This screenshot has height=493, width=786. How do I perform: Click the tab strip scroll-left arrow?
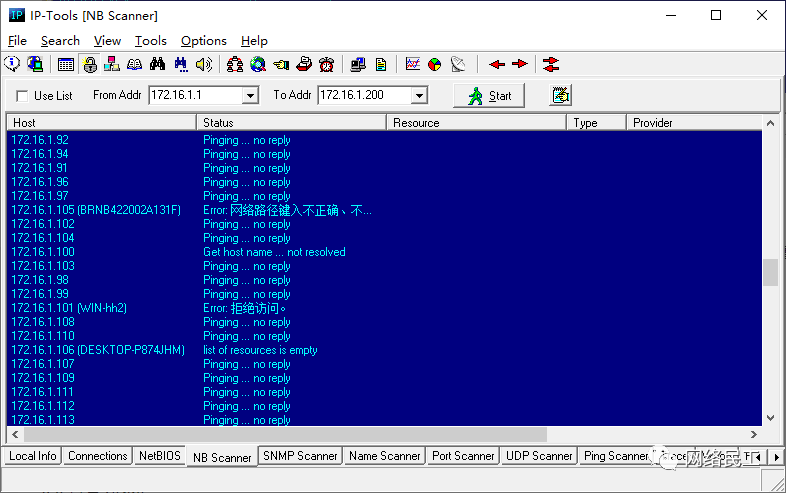pyautogui.click(x=757, y=457)
